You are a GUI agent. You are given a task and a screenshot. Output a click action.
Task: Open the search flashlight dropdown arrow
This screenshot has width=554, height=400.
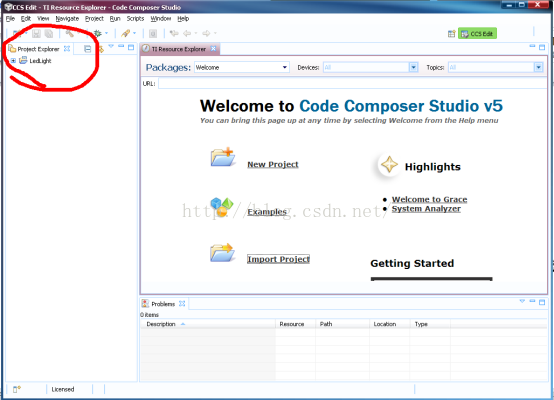[x=134, y=34]
